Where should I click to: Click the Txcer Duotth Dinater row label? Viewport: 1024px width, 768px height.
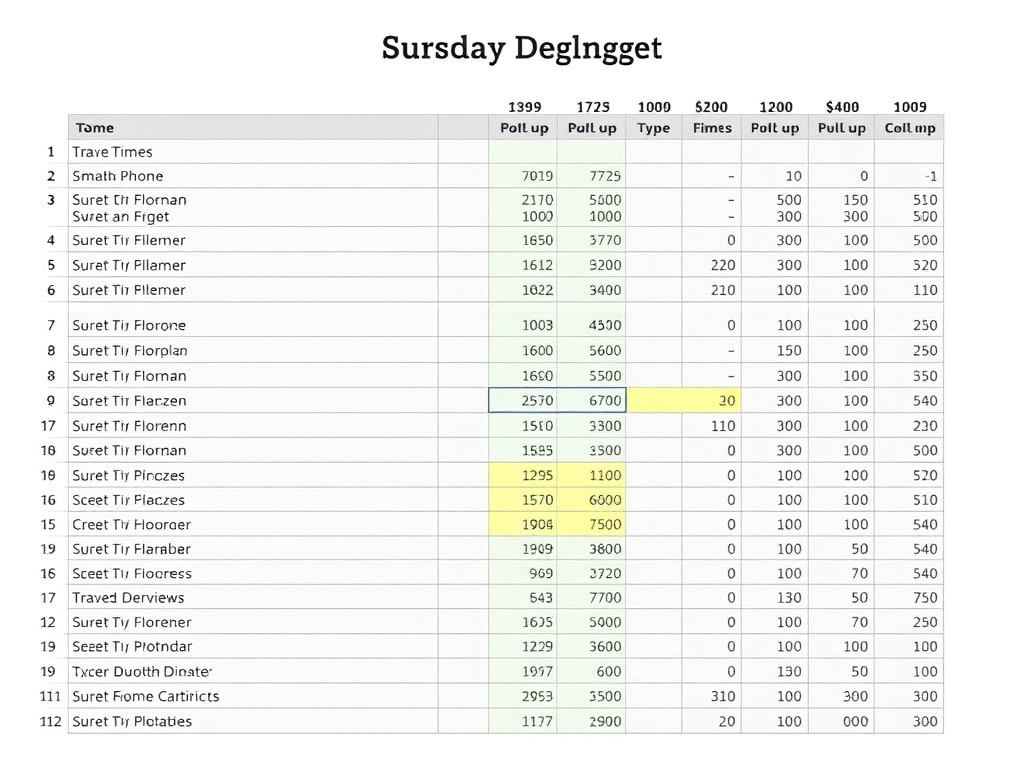[142, 671]
